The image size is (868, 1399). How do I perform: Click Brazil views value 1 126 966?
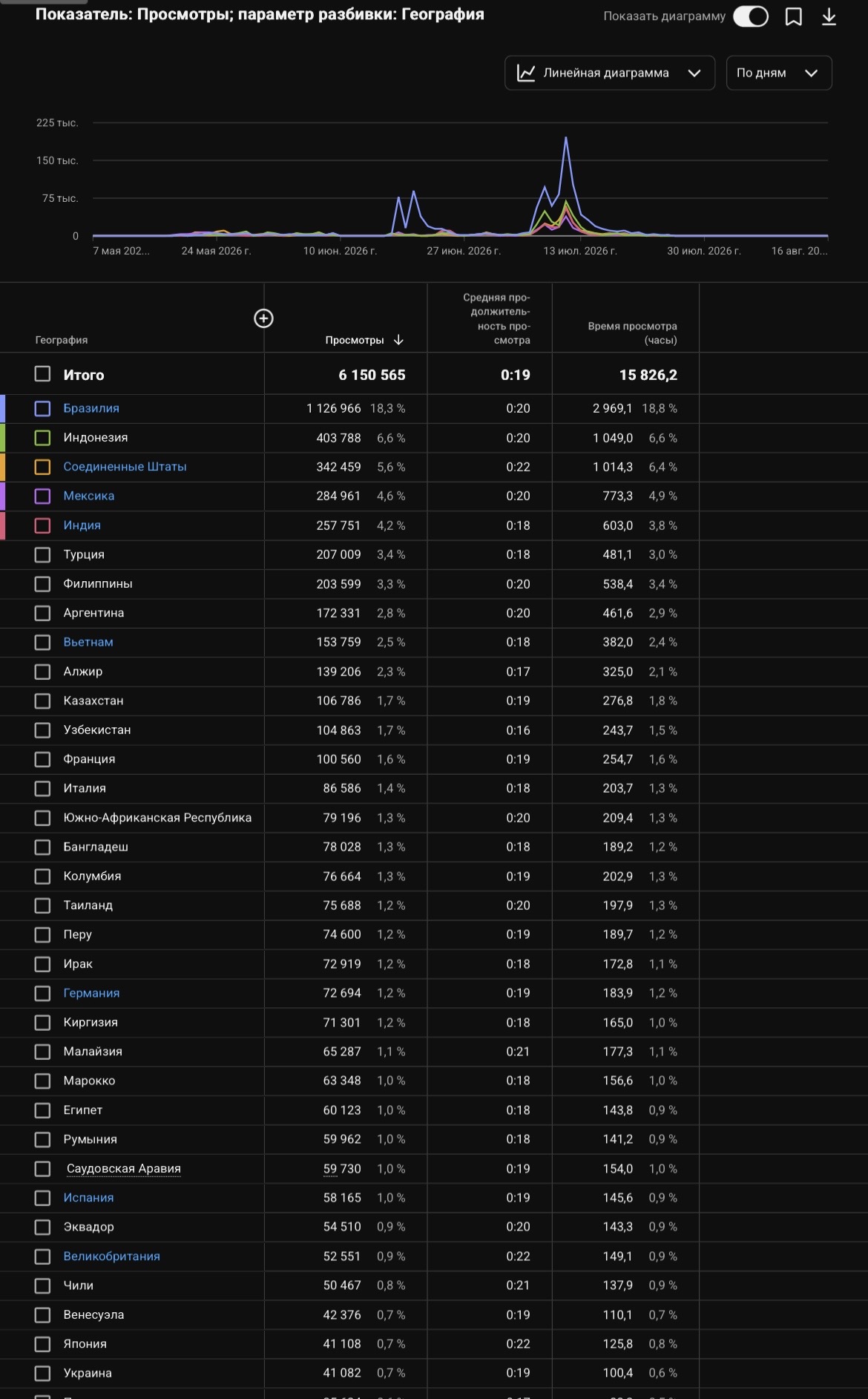334,408
